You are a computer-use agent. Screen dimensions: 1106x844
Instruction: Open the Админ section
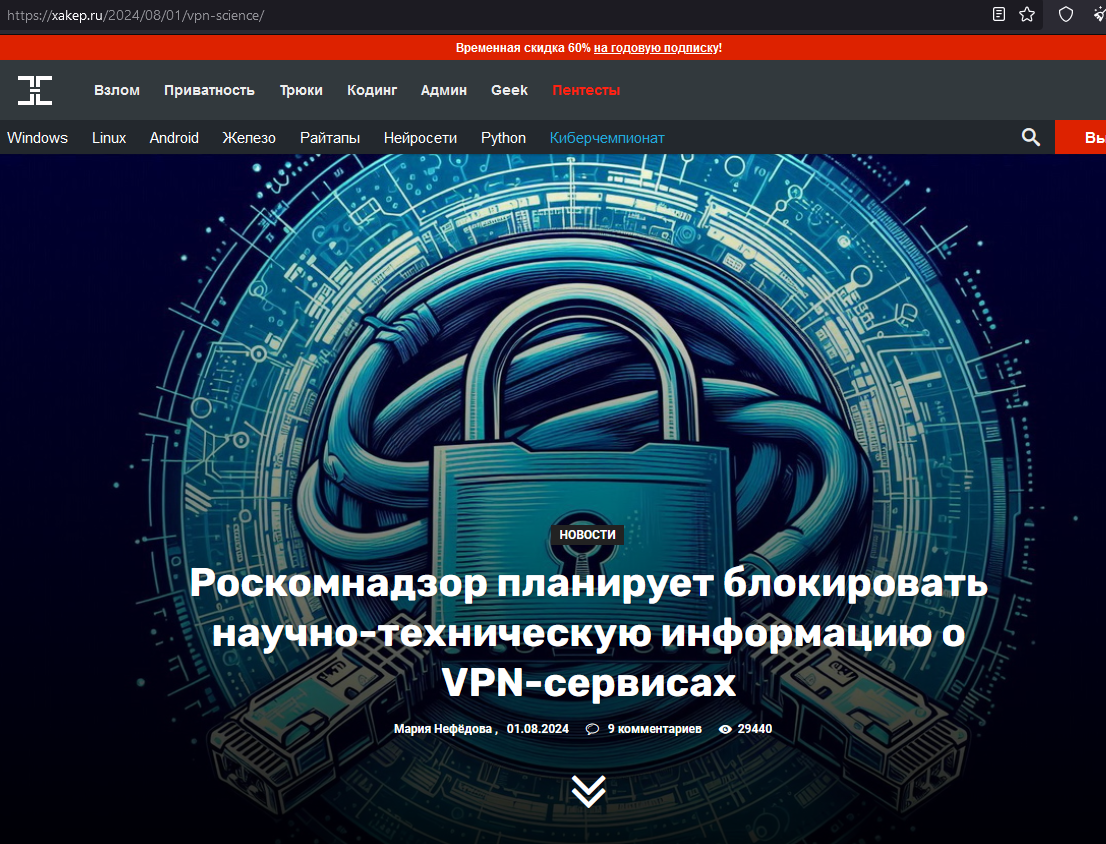(444, 90)
